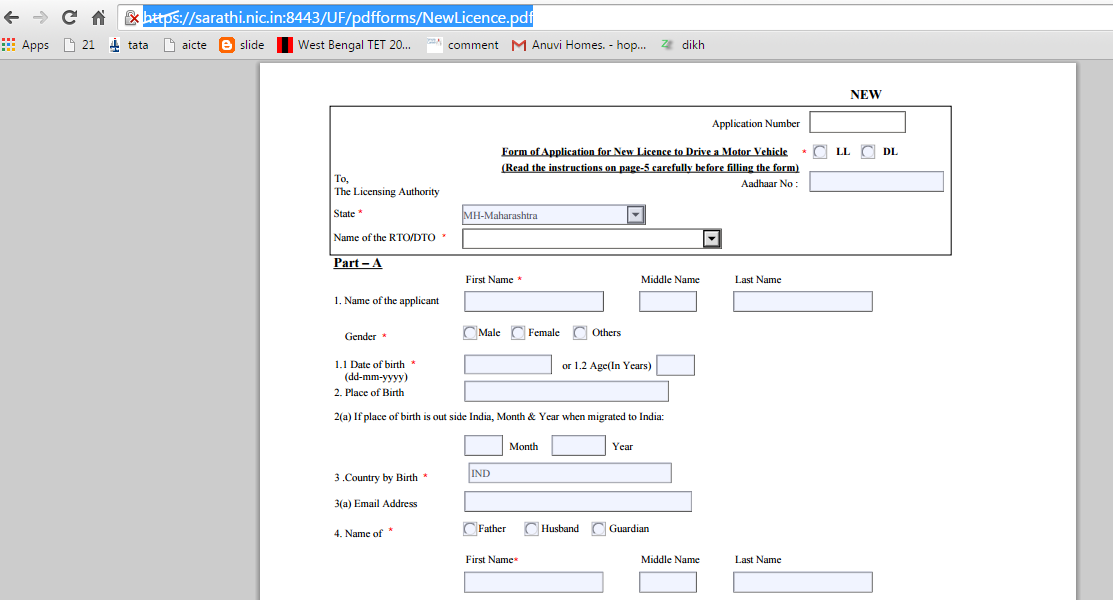
Task: Open the Gmail 'Anuvi Homes' bookmark
Action: [x=579, y=45]
